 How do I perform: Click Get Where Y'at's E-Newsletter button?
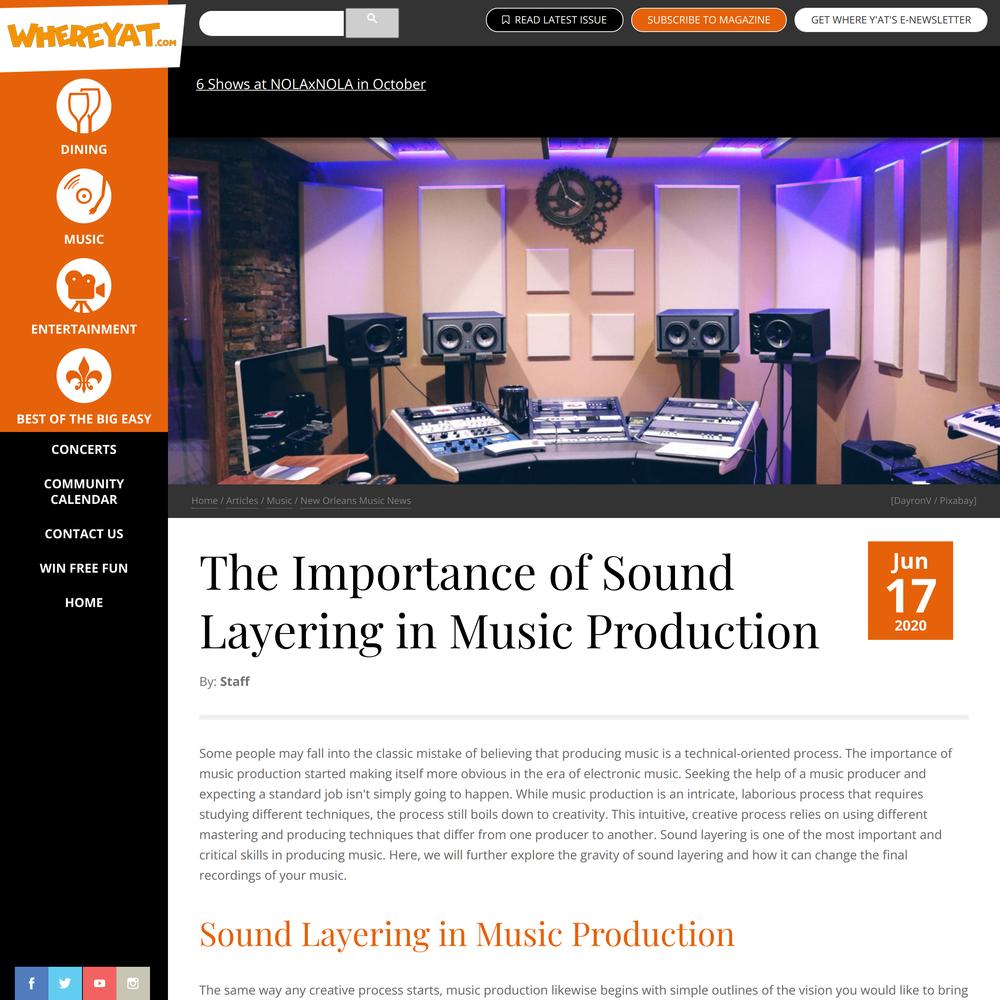point(890,20)
